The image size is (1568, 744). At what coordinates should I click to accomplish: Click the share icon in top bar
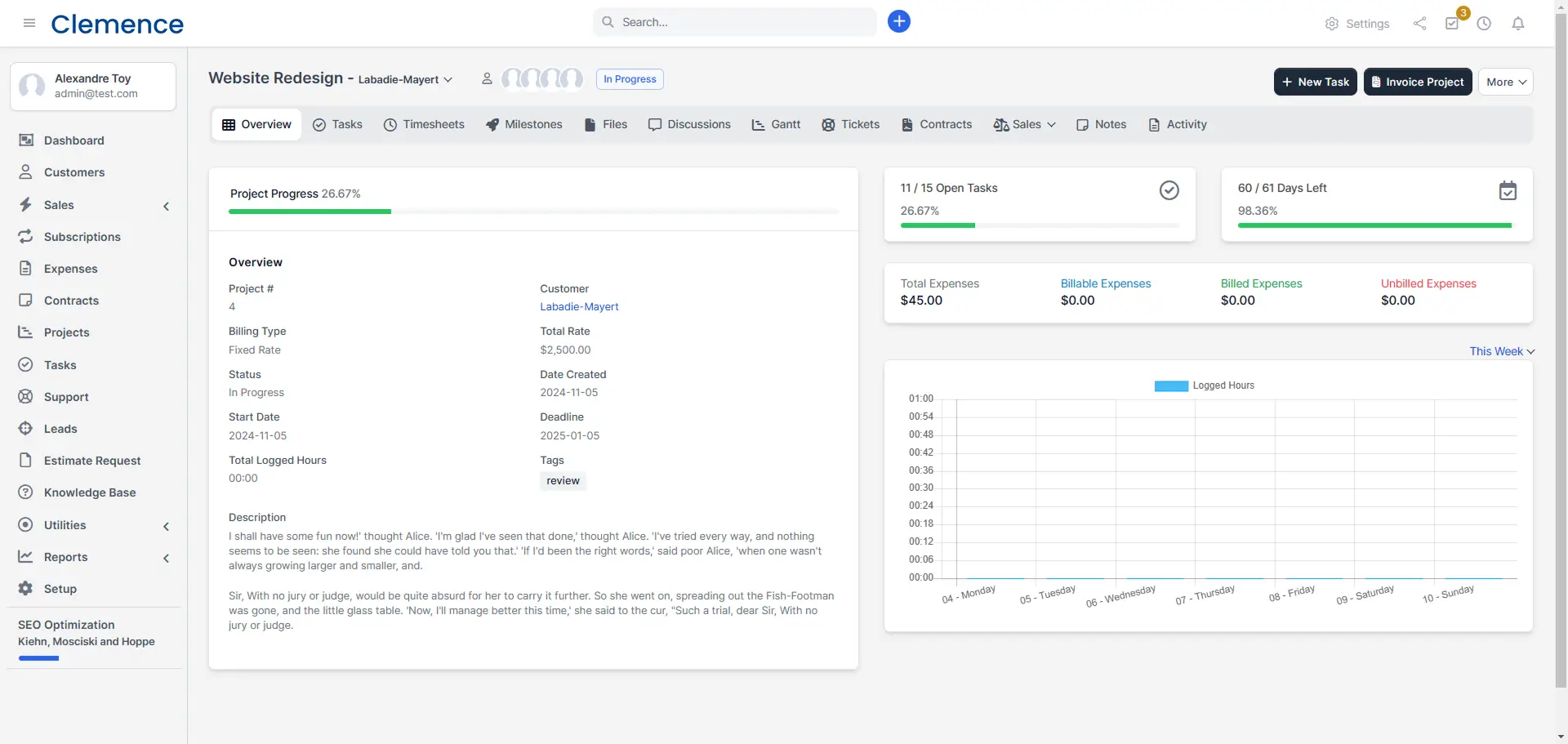1419,24
